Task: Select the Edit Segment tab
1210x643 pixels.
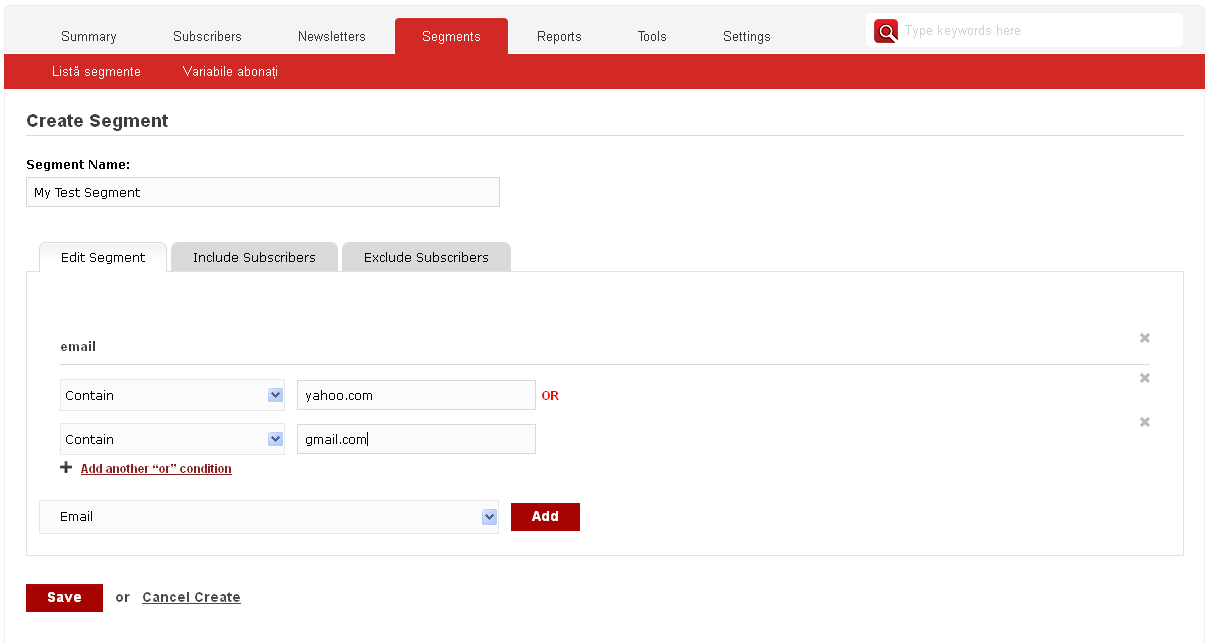Action: pyautogui.click(x=103, y=257)
